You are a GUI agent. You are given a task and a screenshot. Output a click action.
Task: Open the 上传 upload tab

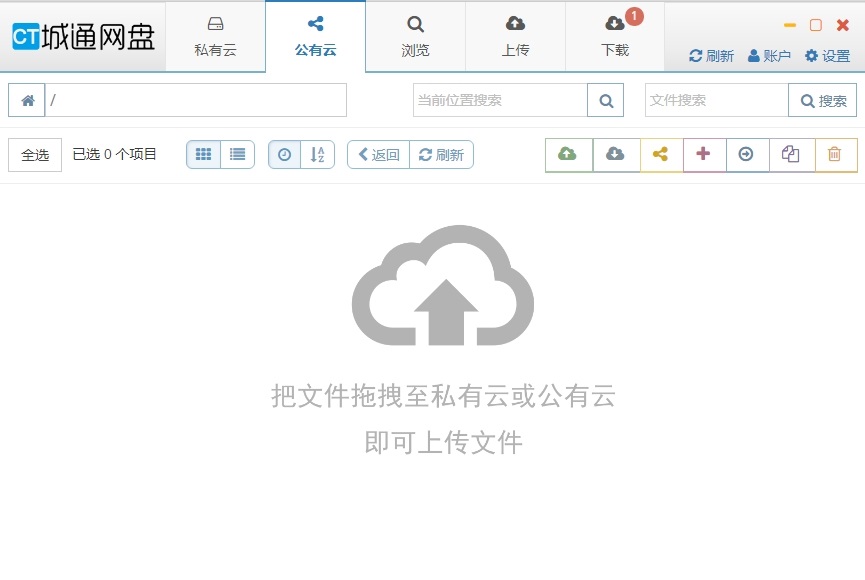click(x=515, y=36)
